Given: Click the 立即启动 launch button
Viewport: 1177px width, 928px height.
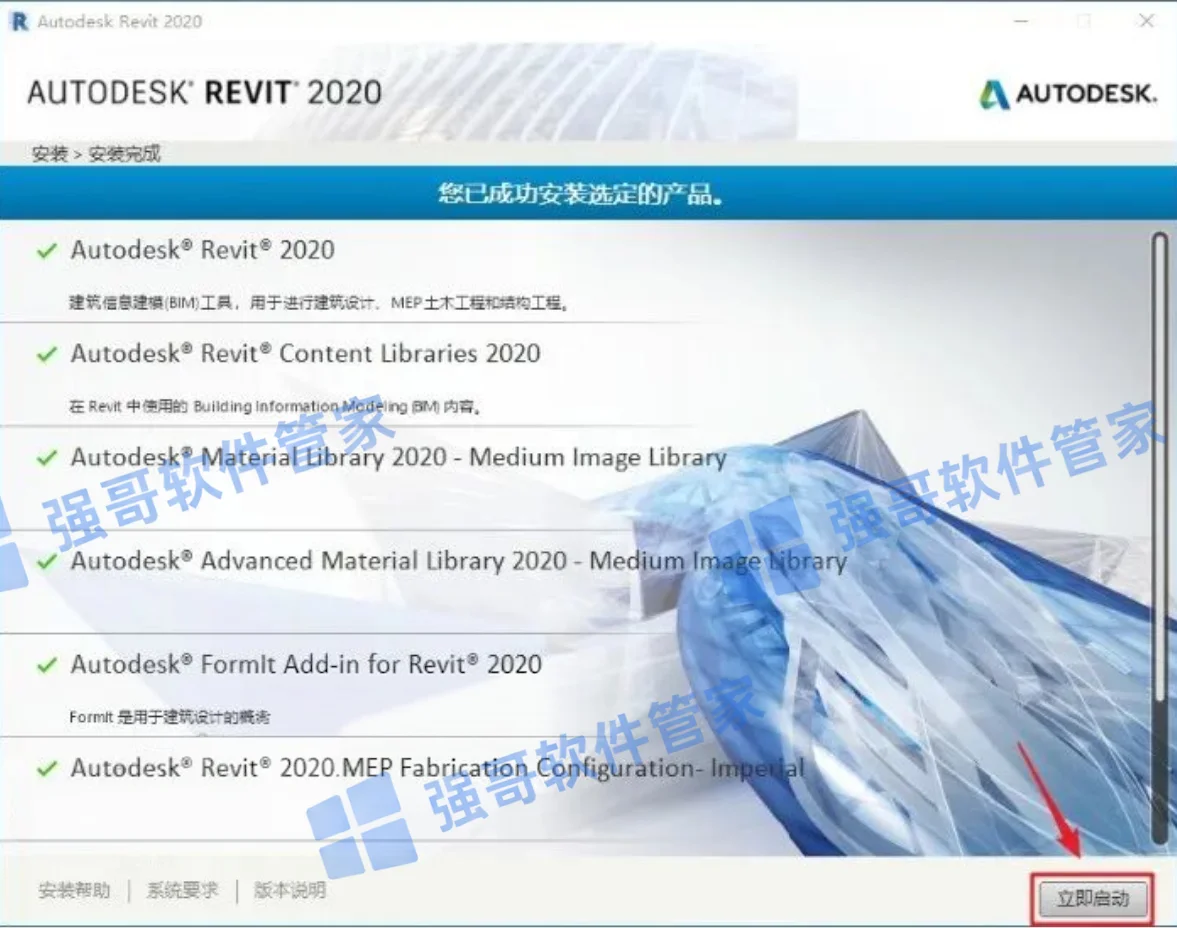Looking at the screenshot, I should click(1093, 899).
